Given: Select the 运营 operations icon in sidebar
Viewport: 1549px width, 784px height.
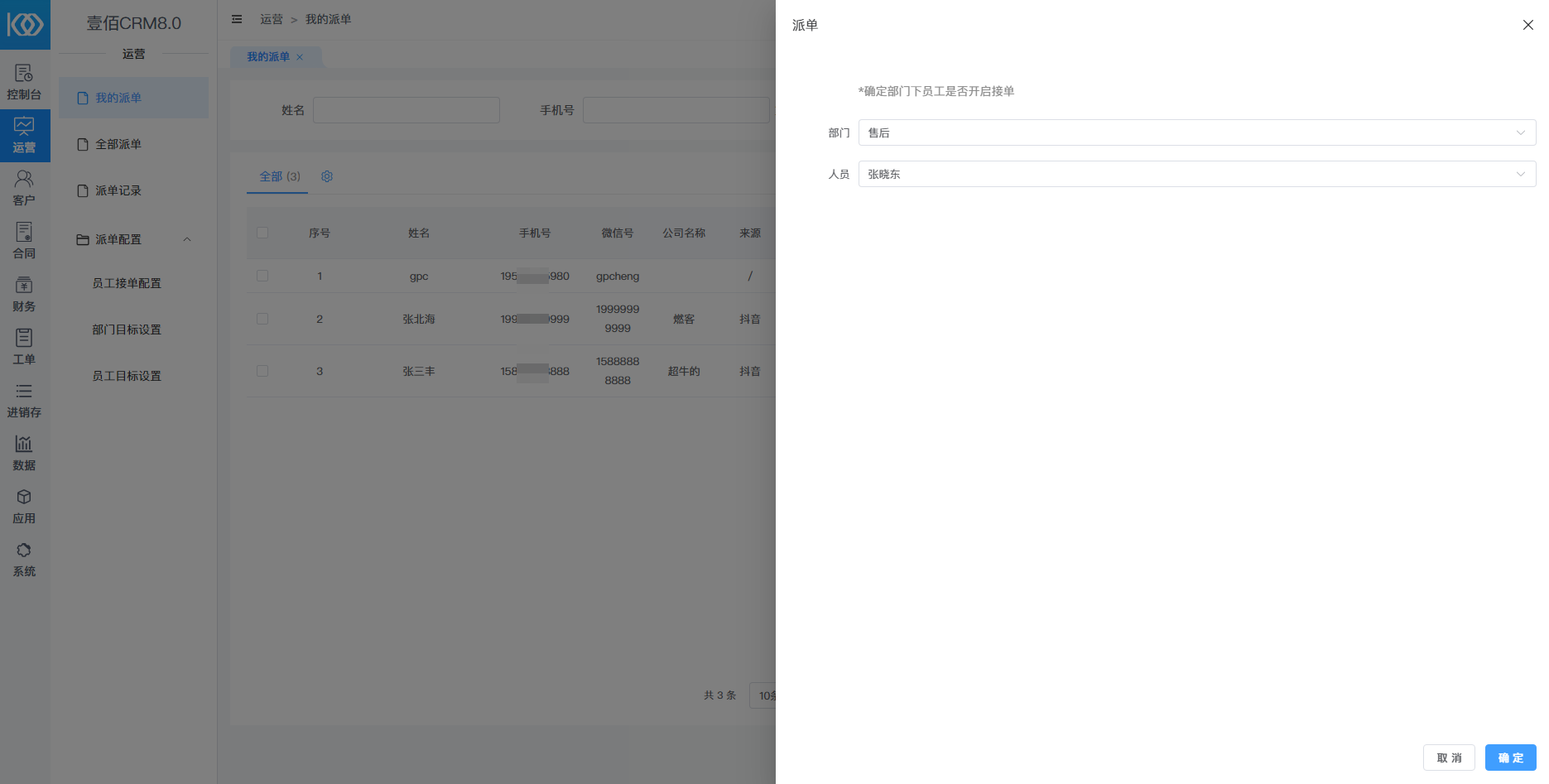Looking at the screenshot, I should (x=24, y=127).
